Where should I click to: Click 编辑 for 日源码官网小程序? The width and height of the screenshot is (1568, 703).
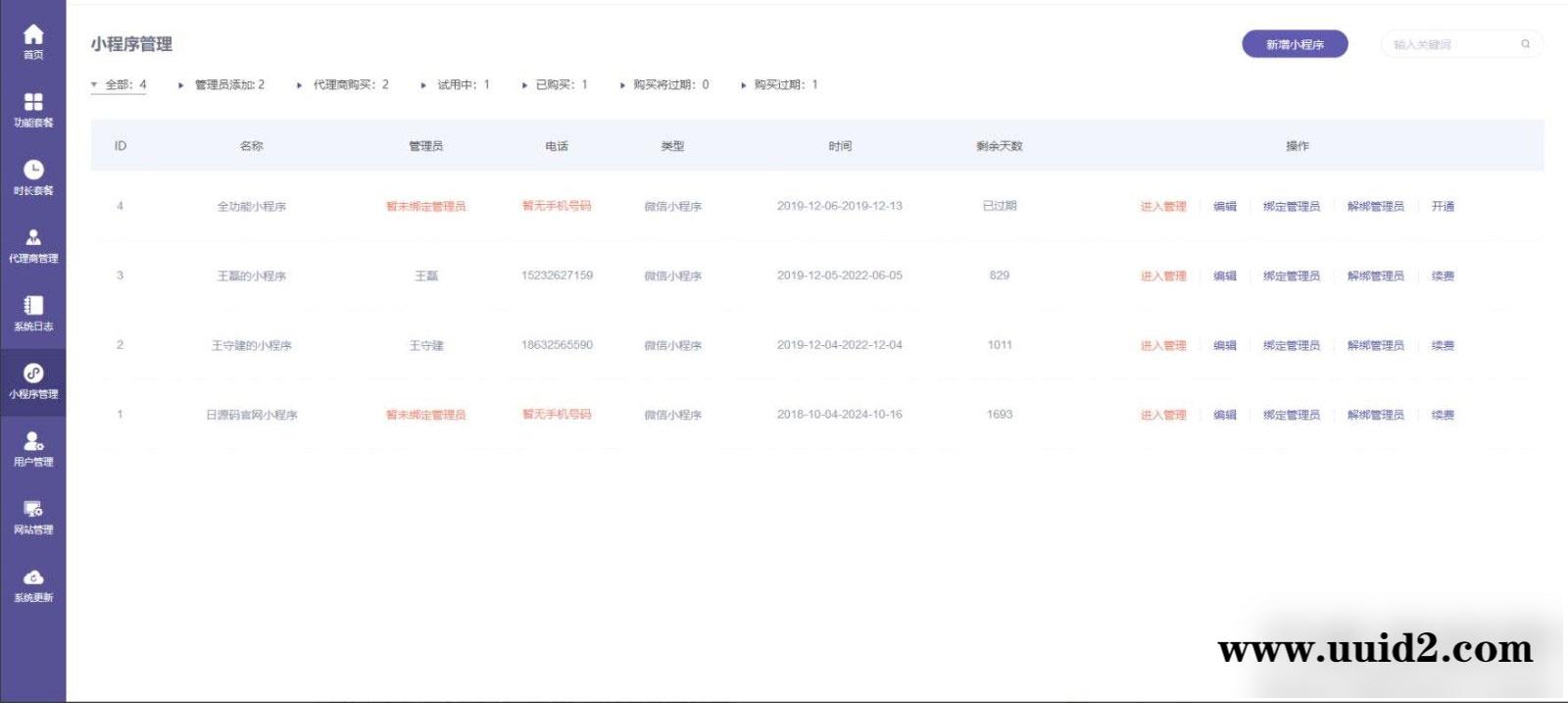point(1225,416)
